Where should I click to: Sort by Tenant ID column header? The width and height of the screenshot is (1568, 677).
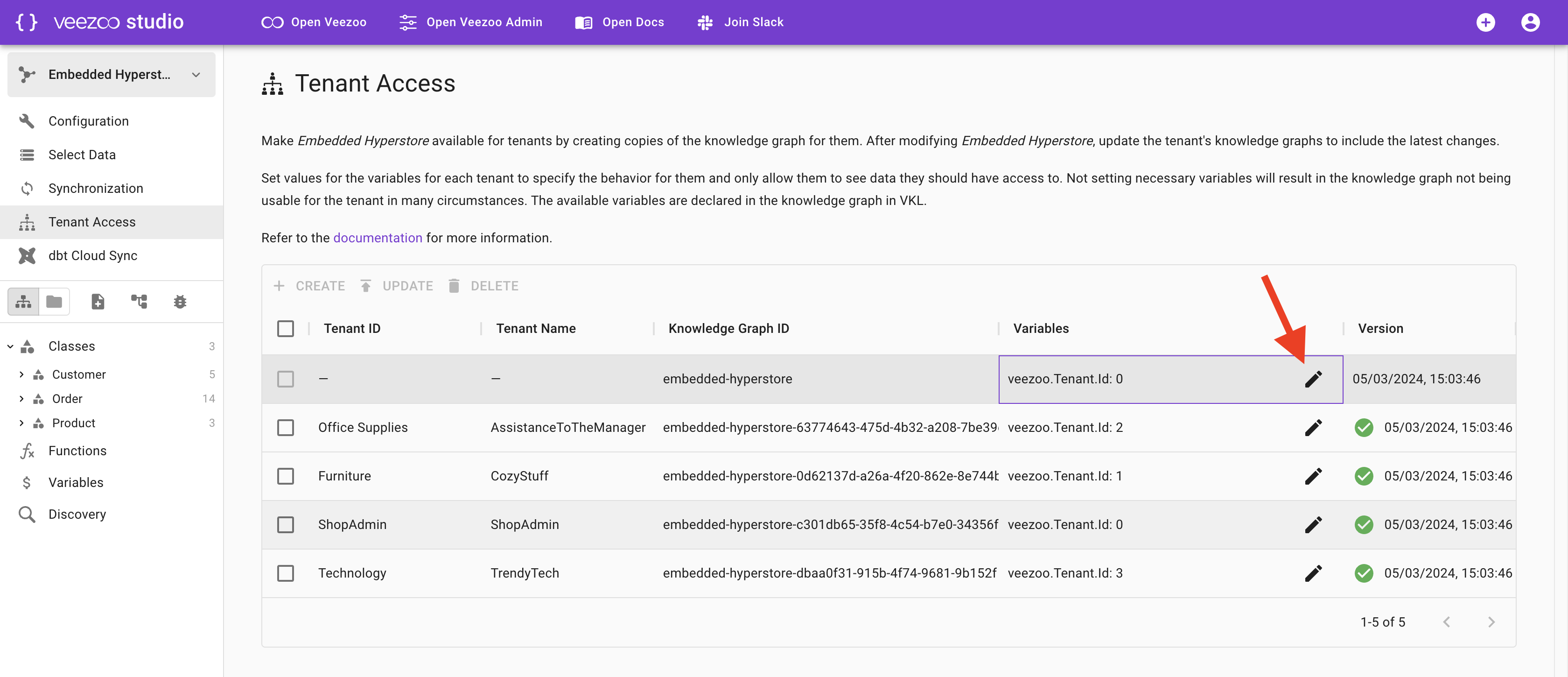352,329
